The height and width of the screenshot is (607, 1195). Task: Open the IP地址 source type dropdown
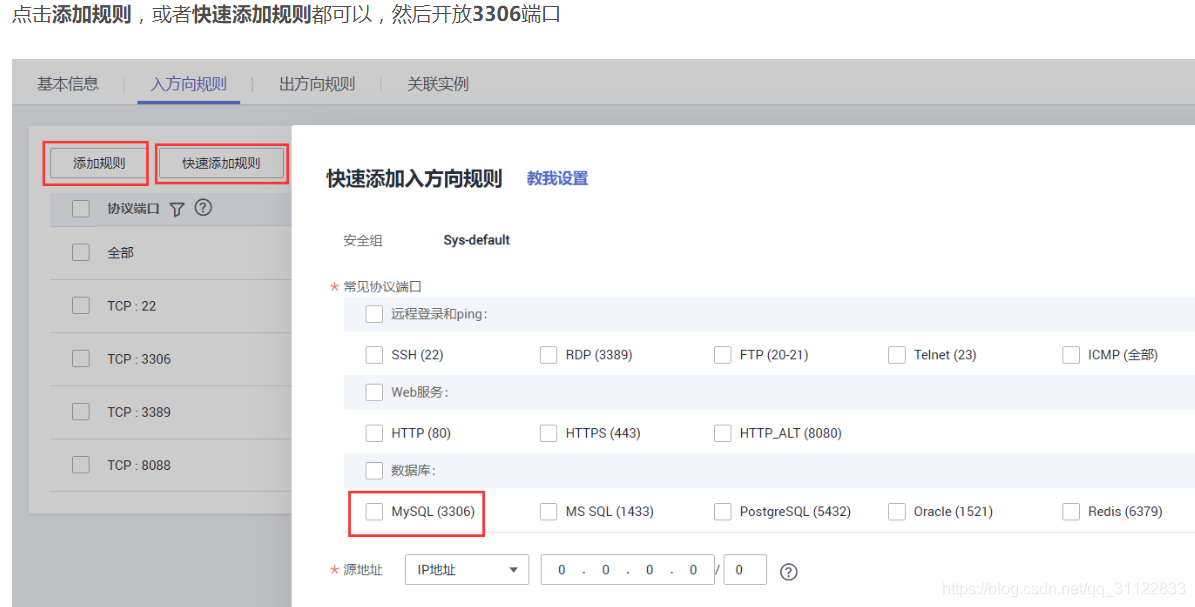[466, 569]
